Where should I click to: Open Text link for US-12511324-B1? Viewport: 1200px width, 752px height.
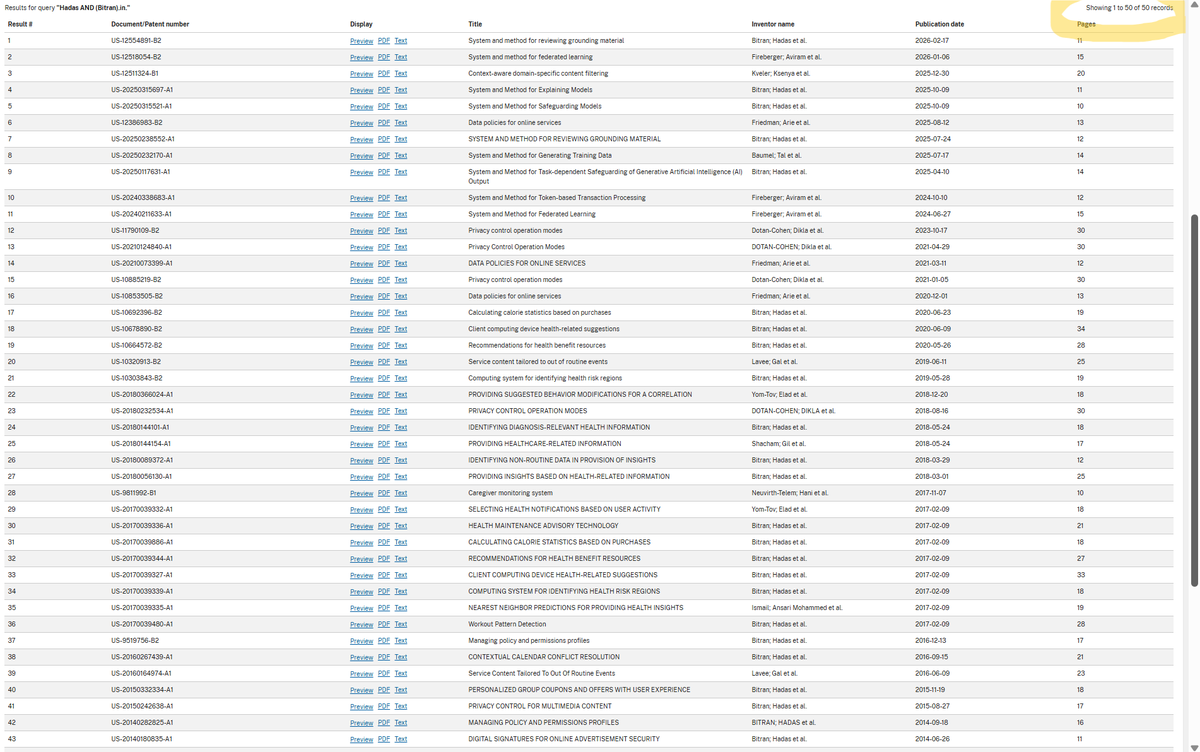pos(401,74)
